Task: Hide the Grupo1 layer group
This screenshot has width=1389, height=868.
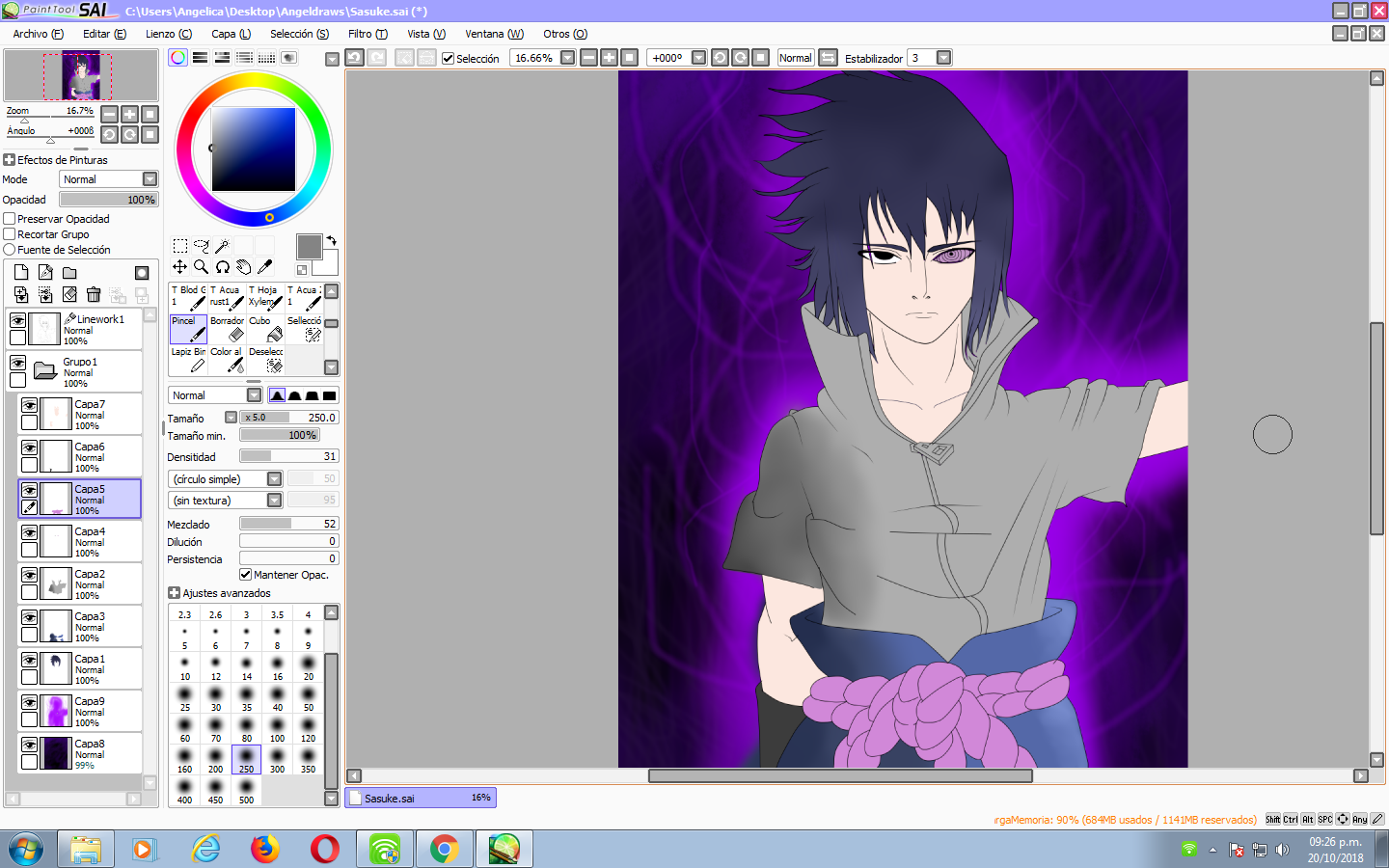Action: coord(17,363)
